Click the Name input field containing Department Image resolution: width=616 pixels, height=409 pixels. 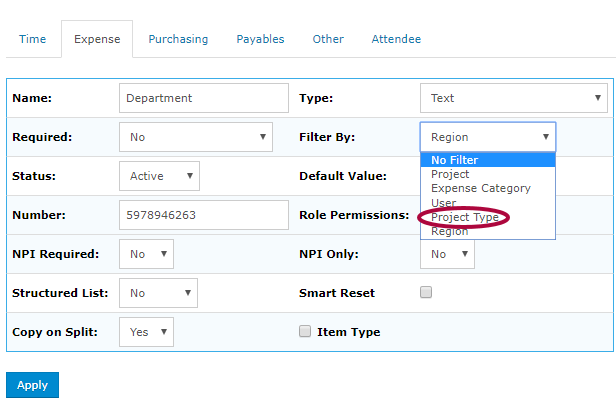pos(204,98)
